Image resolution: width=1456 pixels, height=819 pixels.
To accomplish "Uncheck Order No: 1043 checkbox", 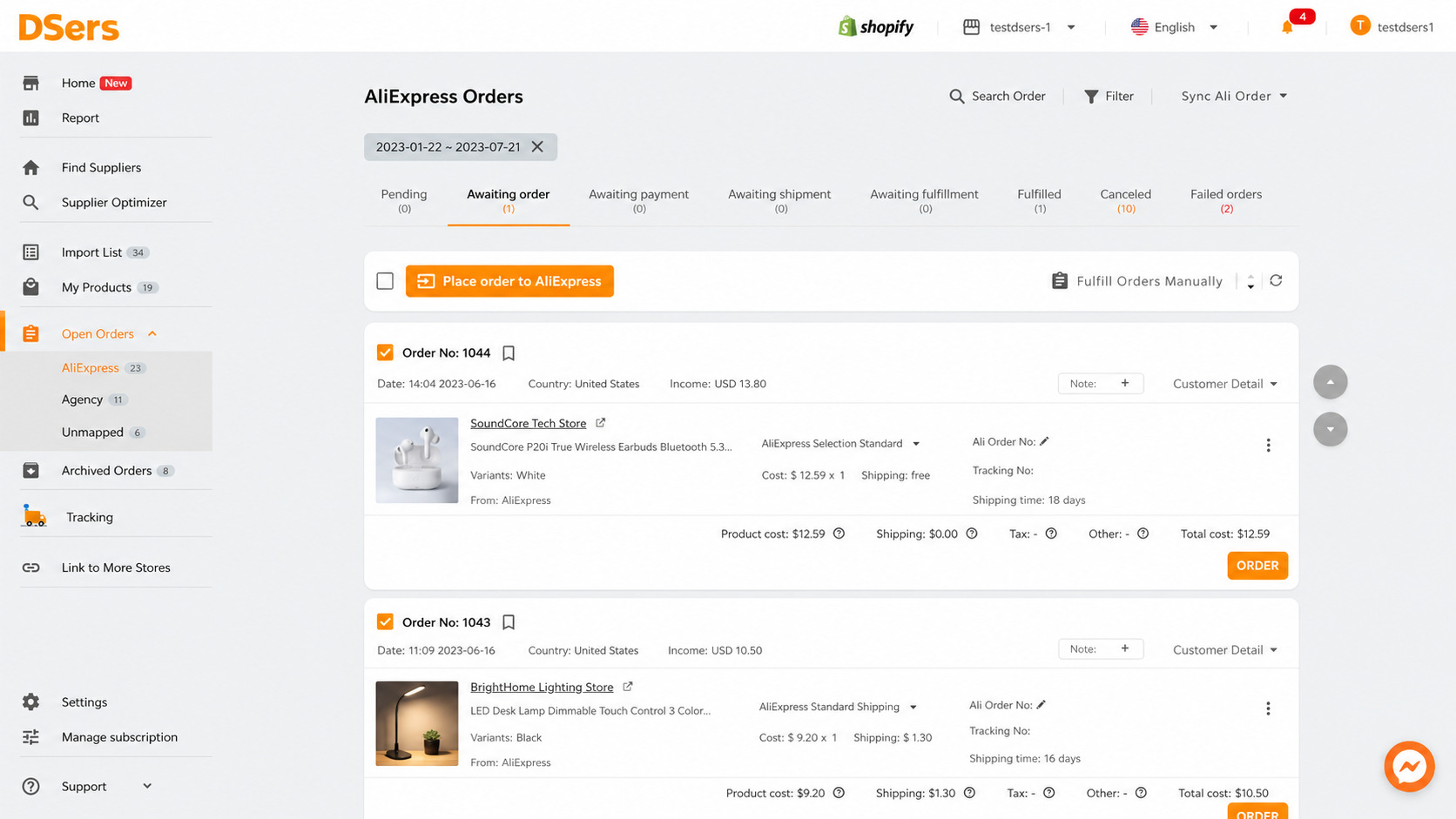I will [385, 621].
